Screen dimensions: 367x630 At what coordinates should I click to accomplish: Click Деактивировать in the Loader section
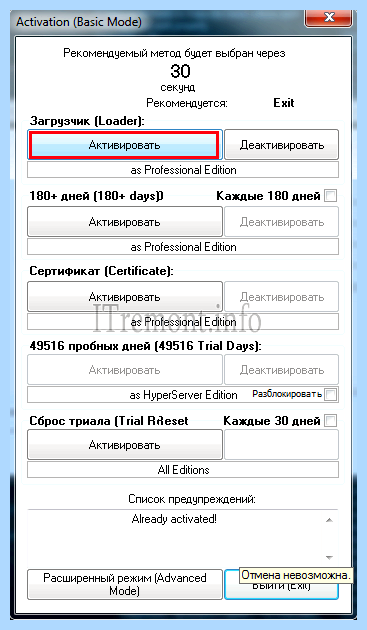[x=281, y=145]
